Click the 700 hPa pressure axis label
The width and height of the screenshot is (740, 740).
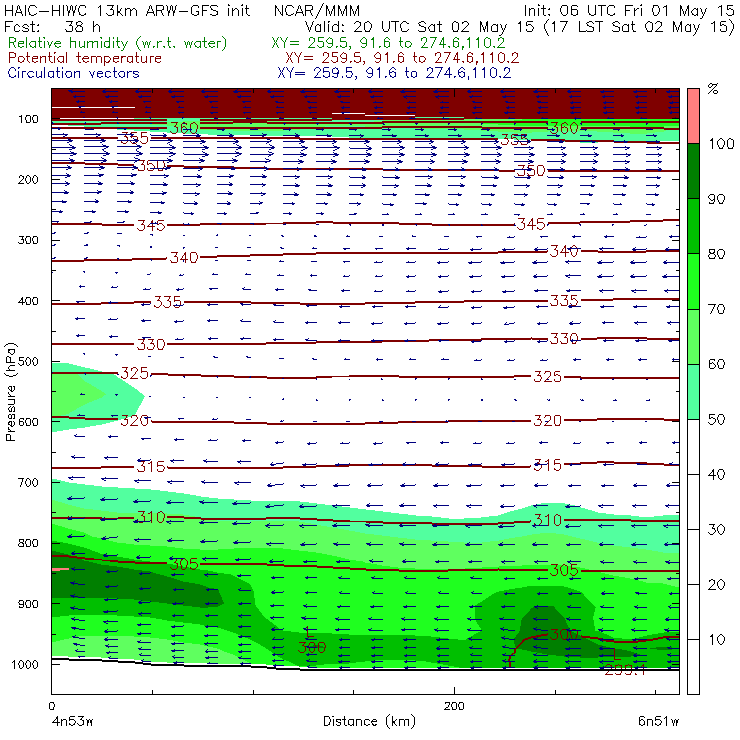28,482
